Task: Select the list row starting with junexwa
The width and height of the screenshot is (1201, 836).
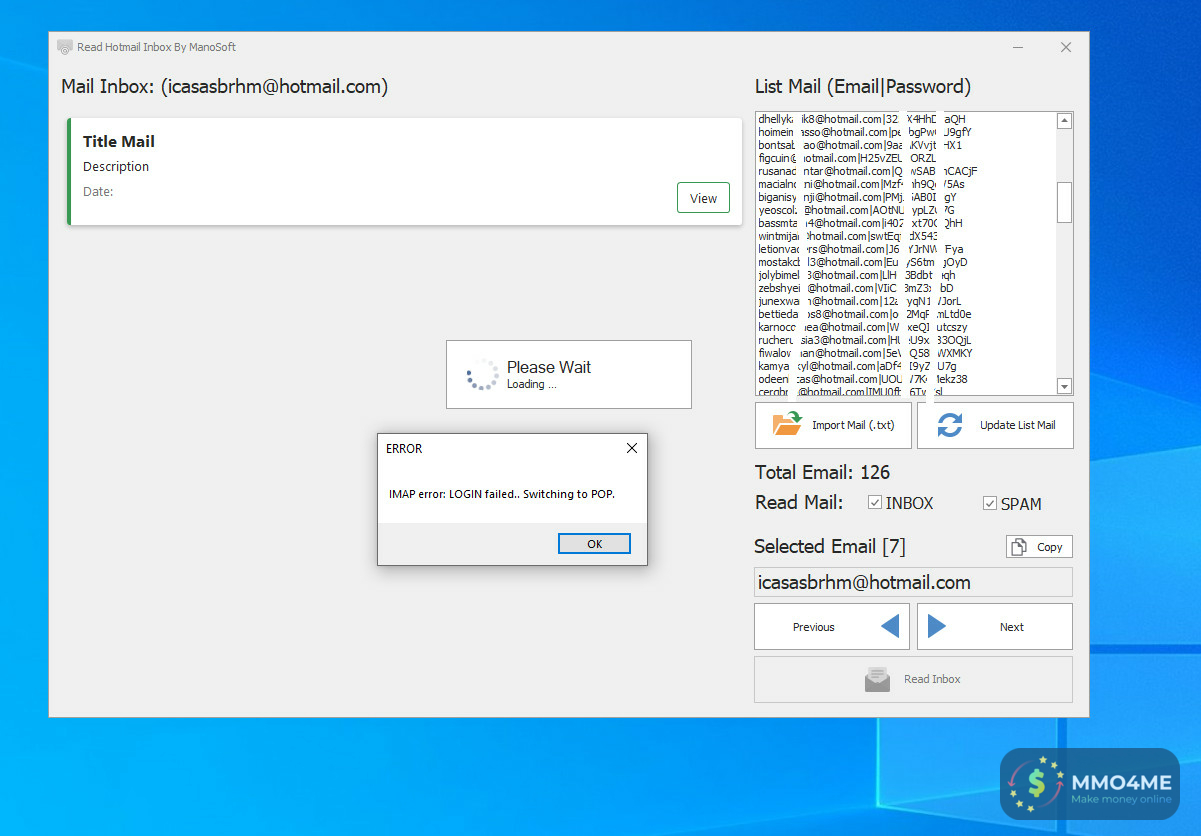Action: click(906, 301)
